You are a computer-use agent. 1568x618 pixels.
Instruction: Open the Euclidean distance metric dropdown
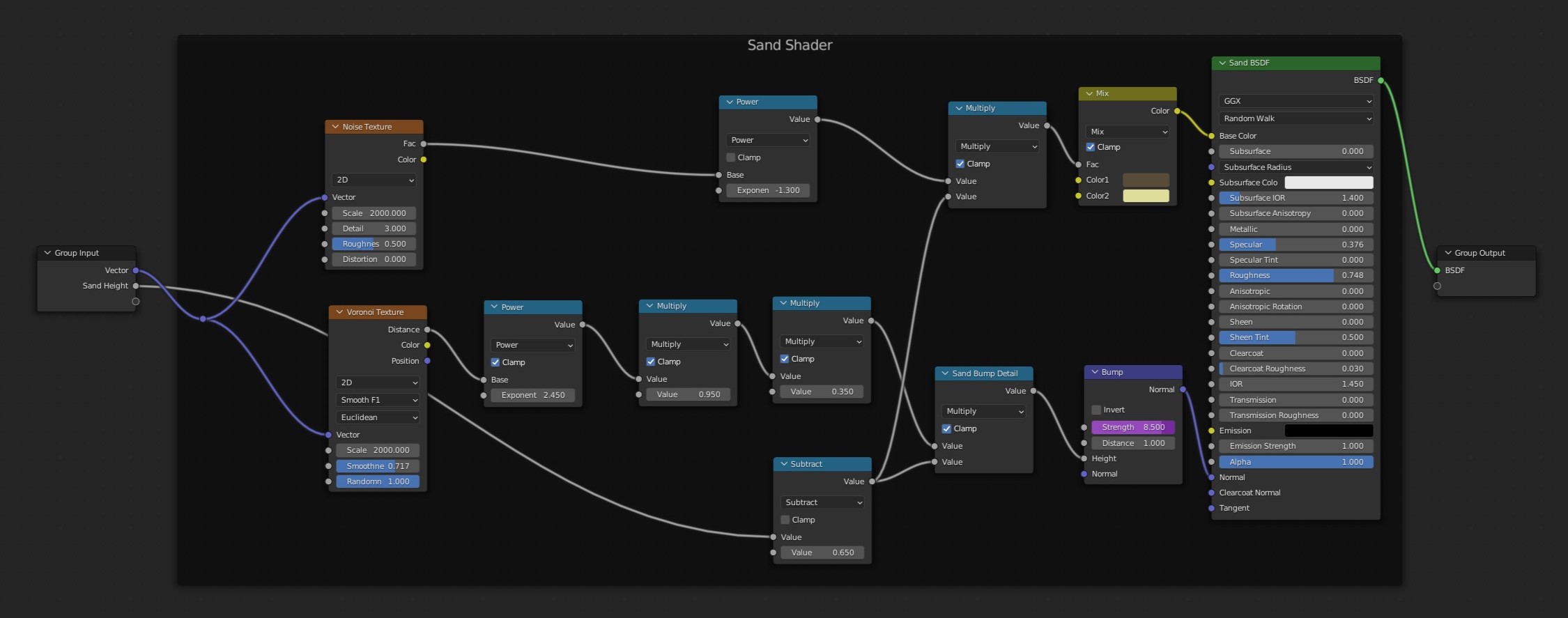(x=378, y=417)
